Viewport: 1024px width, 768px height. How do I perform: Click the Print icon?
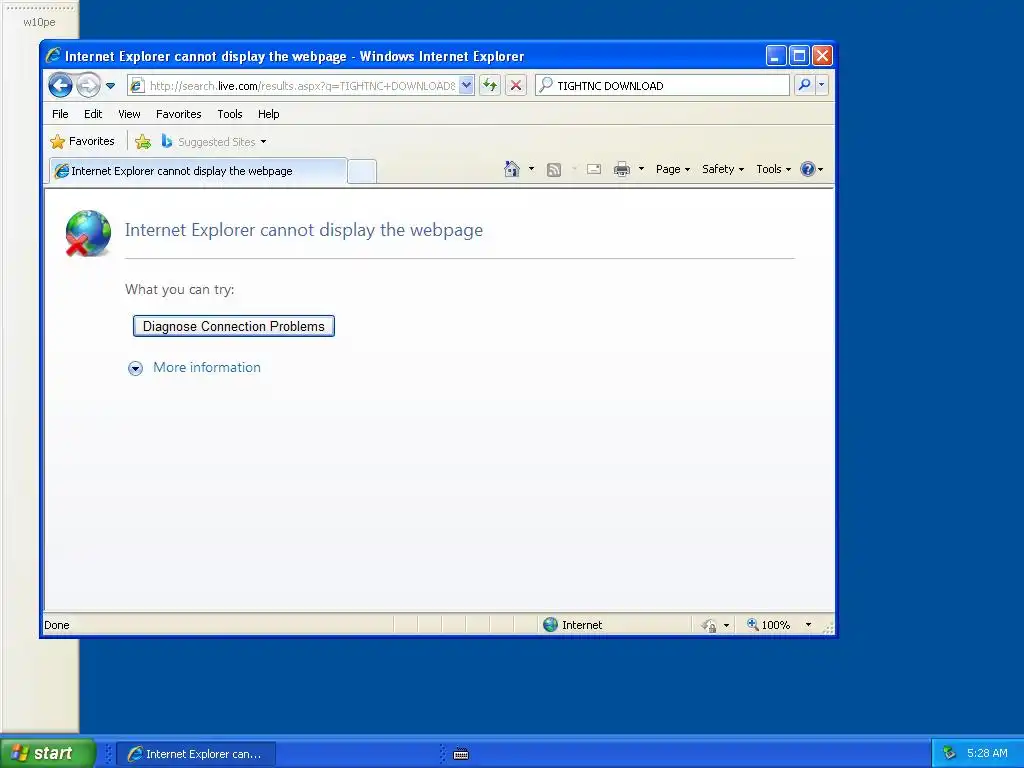622,169
